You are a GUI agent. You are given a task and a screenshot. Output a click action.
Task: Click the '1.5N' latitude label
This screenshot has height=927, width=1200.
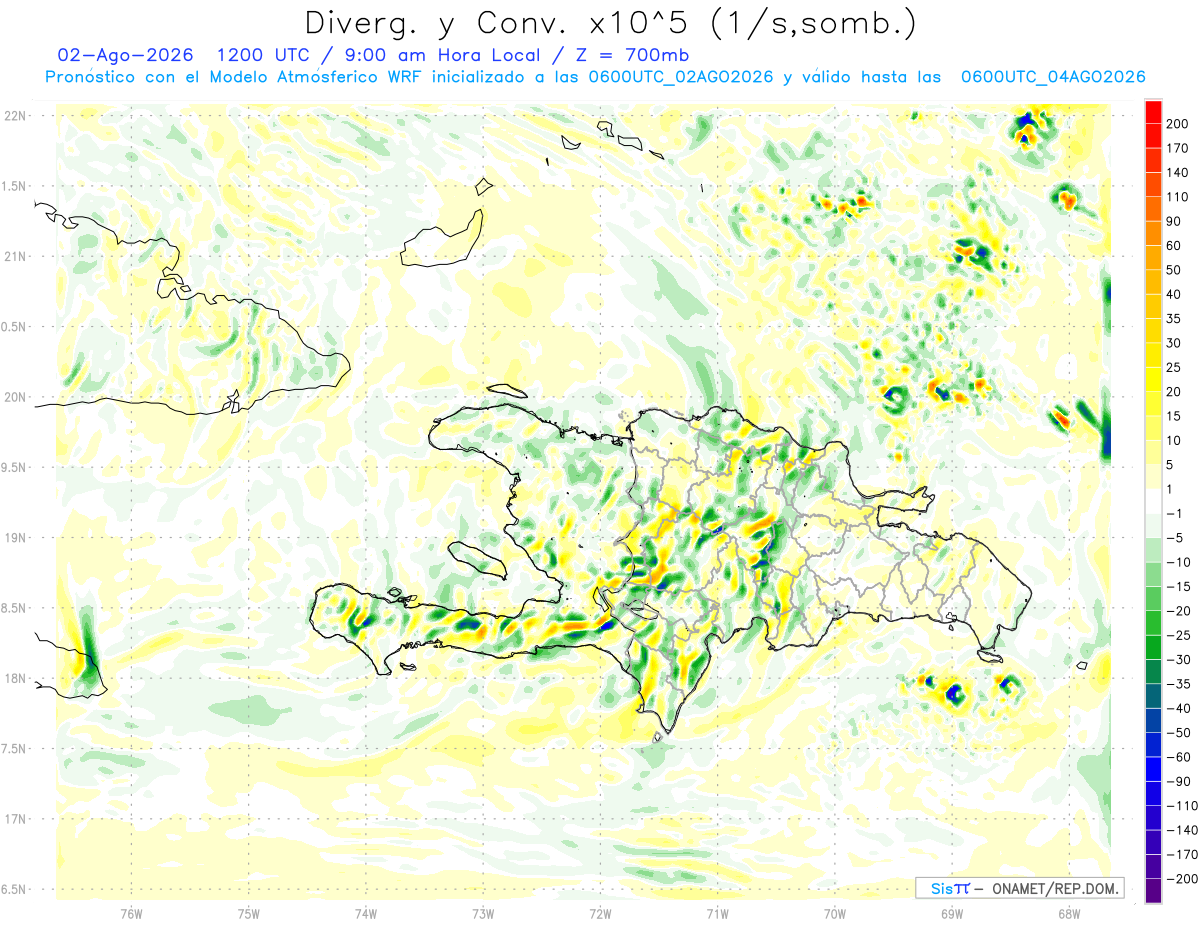[16, 186]
